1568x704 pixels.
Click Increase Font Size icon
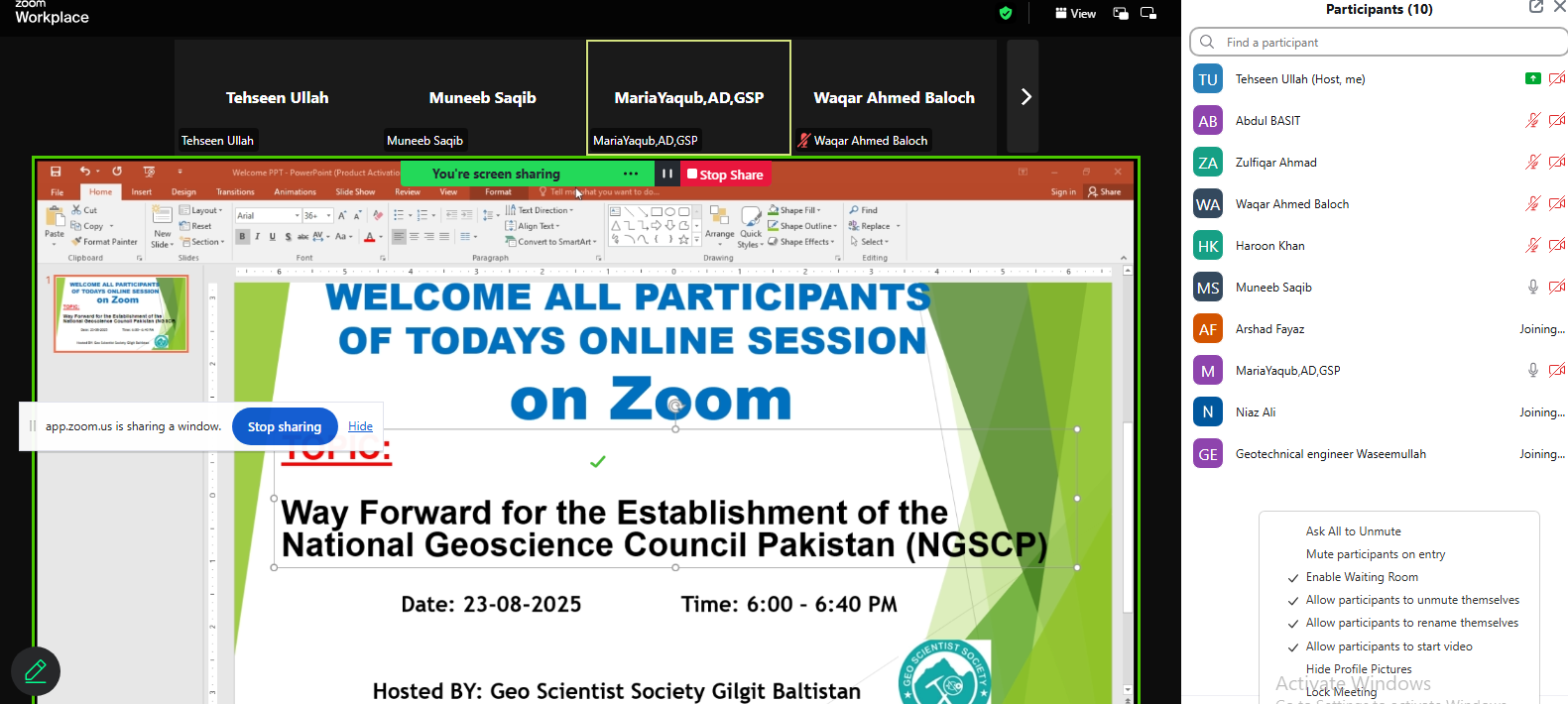click(343, 215)
